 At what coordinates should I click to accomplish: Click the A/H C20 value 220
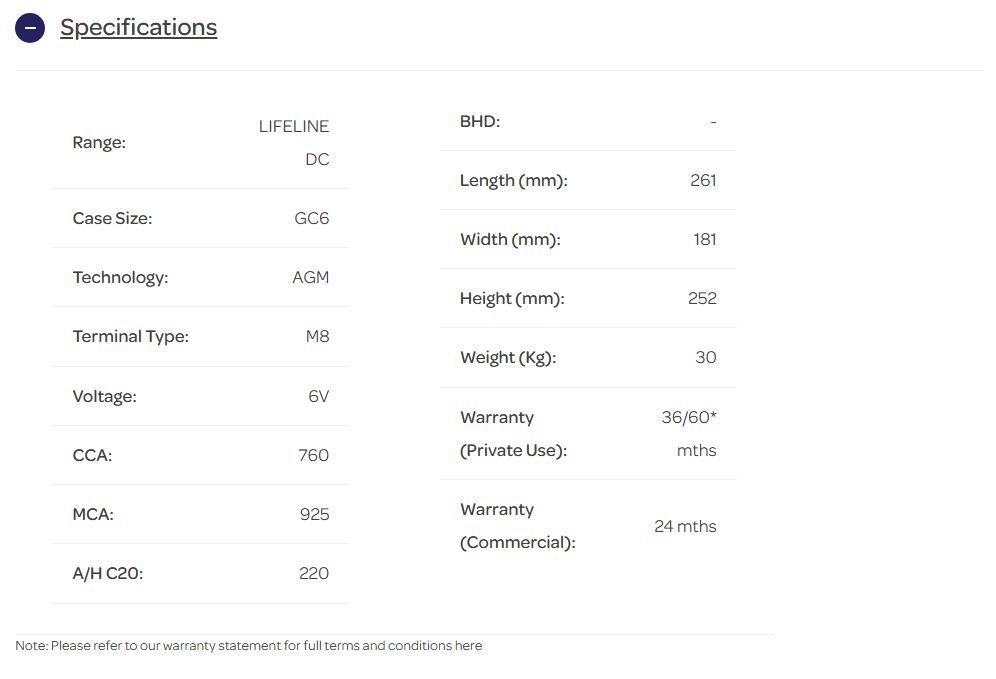click(313, 573)
